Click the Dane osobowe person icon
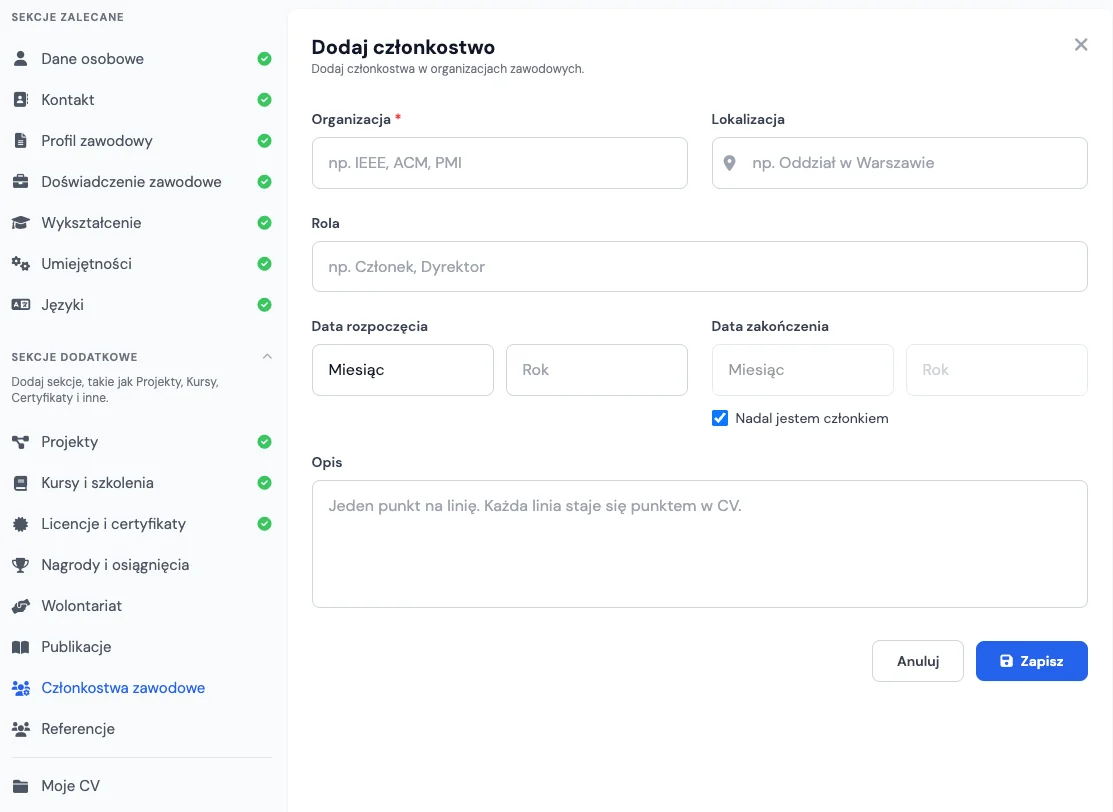 pyautogui.click(x=21, y=59)
